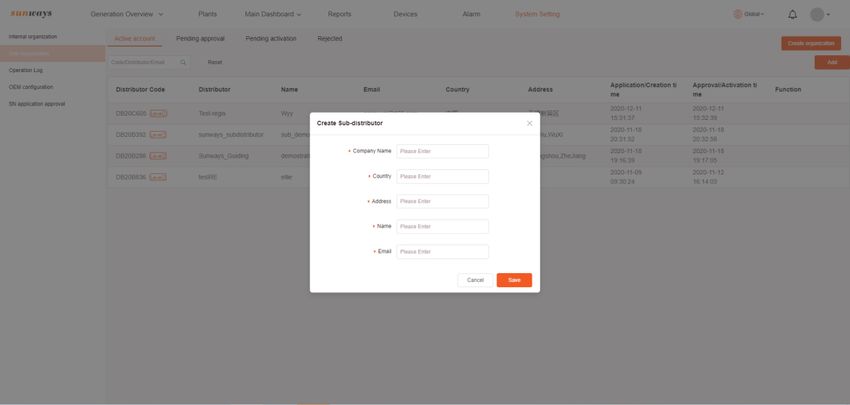850x405 pixels.
Task: Click badge next to code DB20B636
Action: tap(158, 177)
